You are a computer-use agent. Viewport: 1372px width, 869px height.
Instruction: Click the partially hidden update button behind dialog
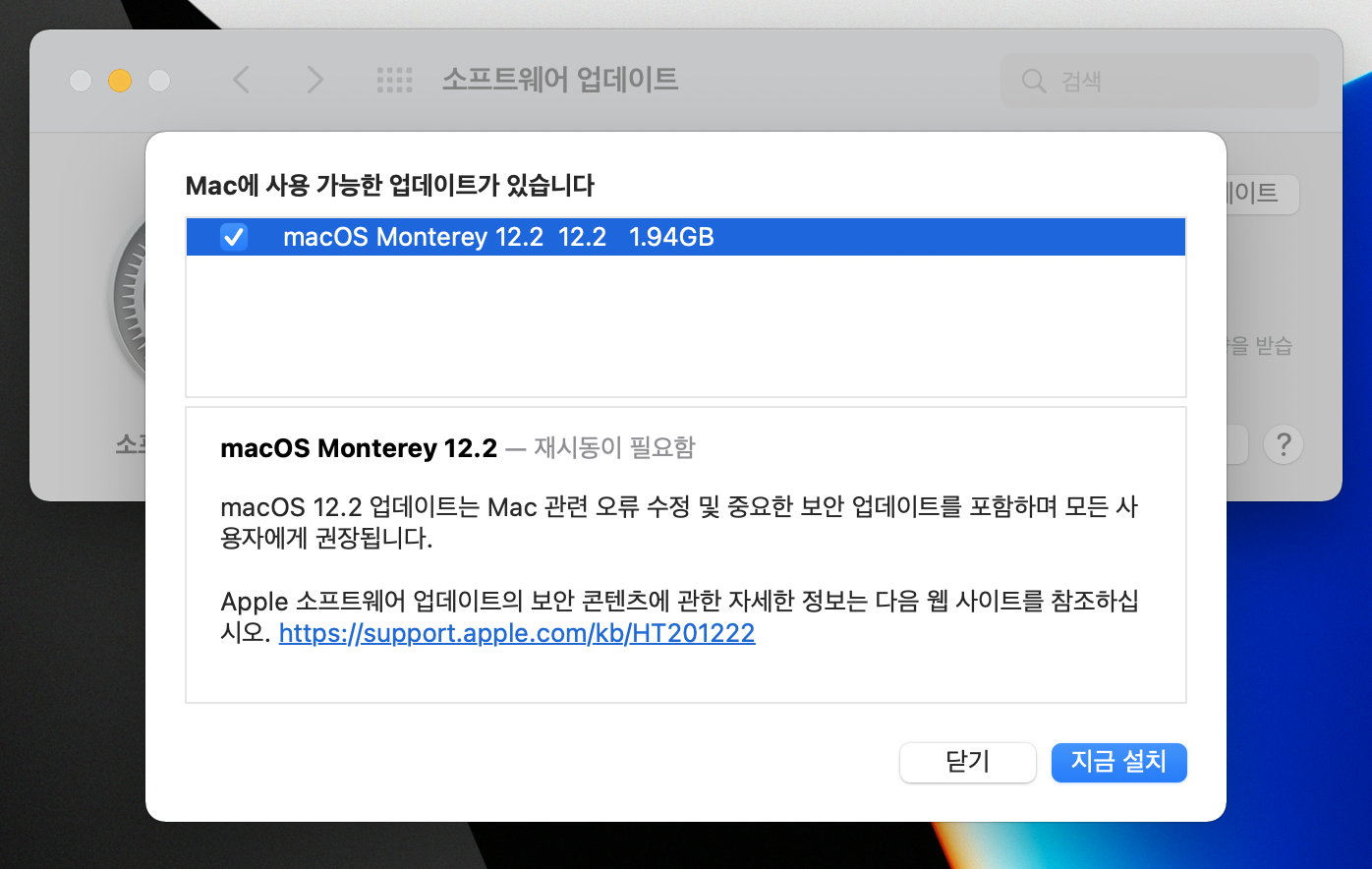point(1263,194)
